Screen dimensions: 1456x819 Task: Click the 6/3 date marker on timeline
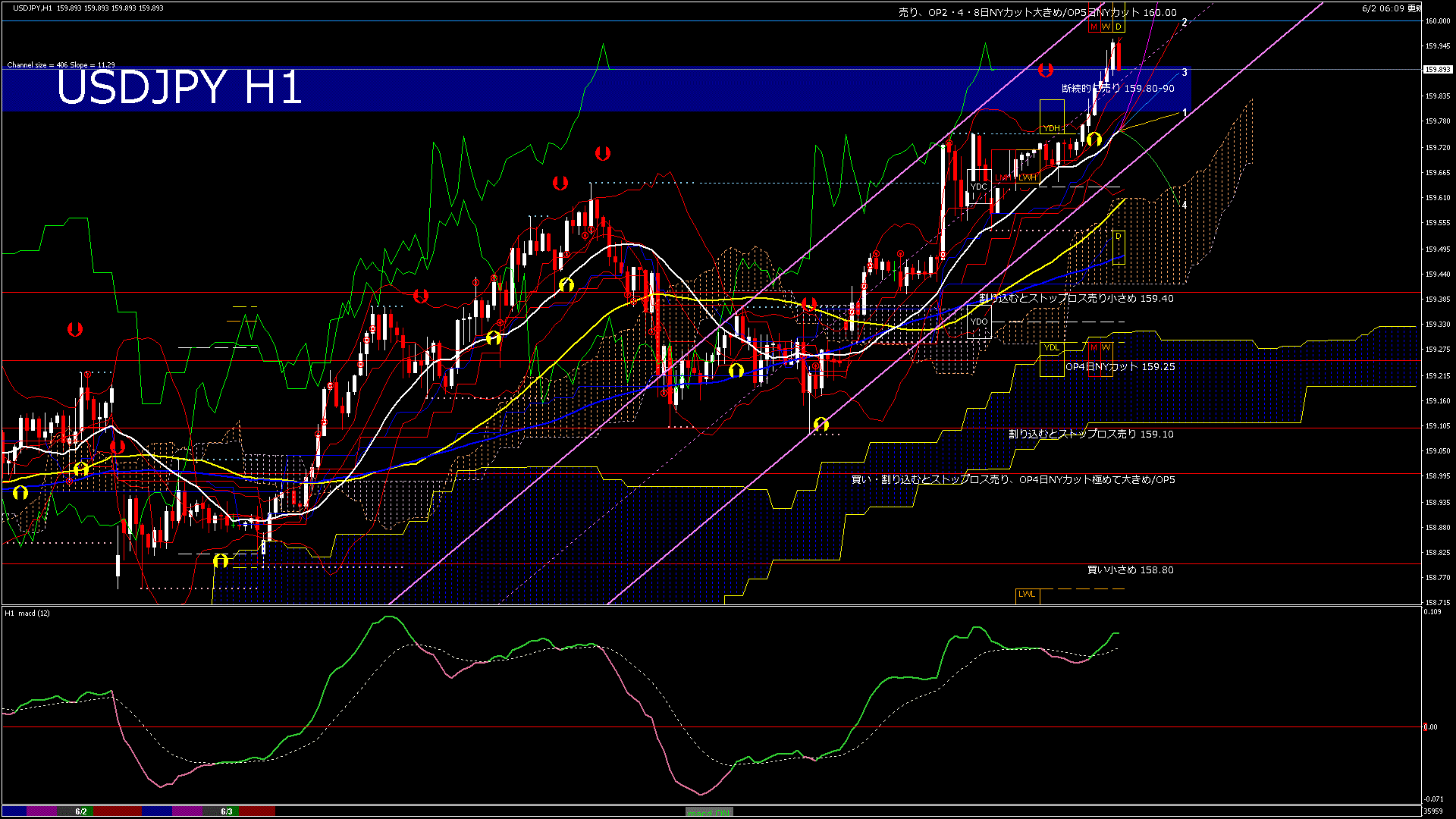[227, 811]
